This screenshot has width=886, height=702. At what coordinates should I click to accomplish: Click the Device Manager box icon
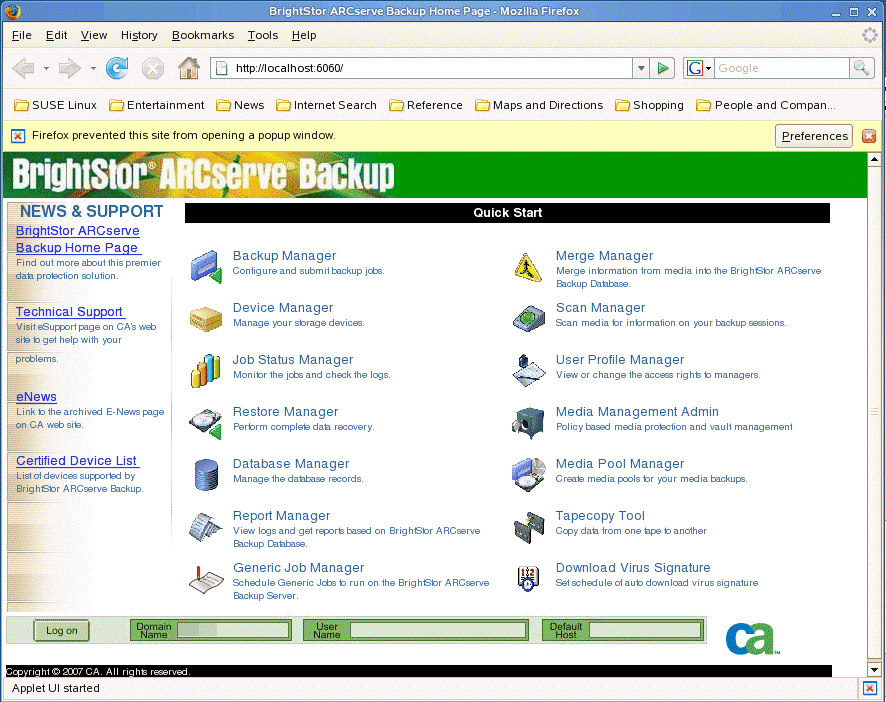pyautogui.click(x=206, y=319)
